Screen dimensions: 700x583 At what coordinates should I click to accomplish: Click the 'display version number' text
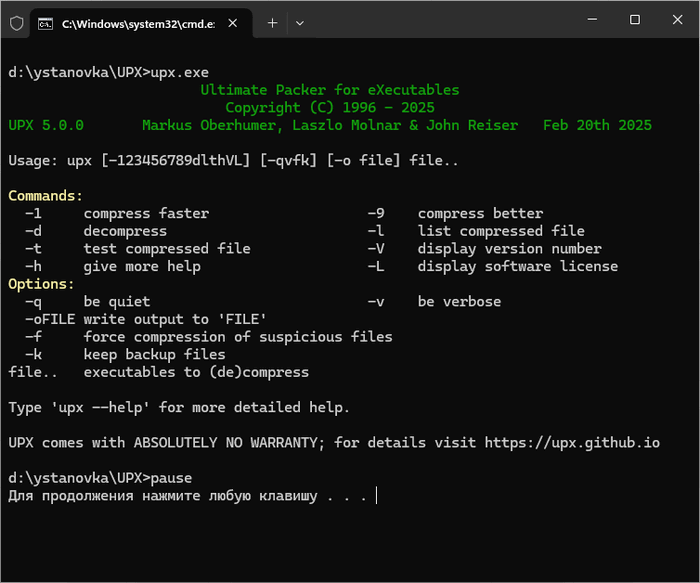click(510, 249)
